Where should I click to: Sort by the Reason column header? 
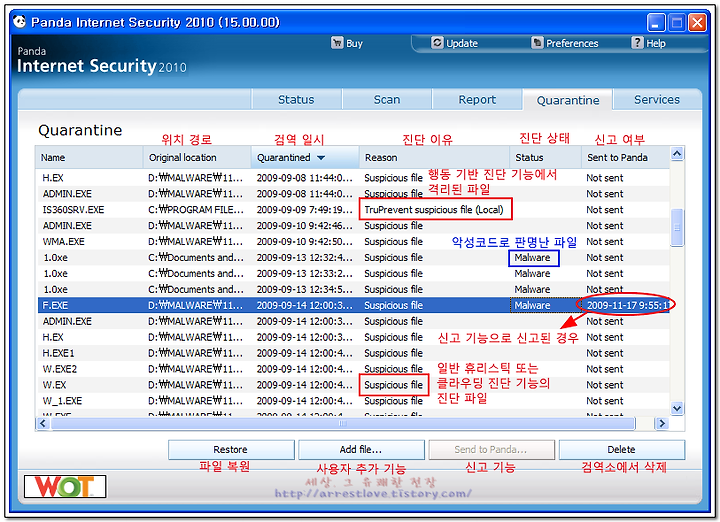(x=434, y=157)
